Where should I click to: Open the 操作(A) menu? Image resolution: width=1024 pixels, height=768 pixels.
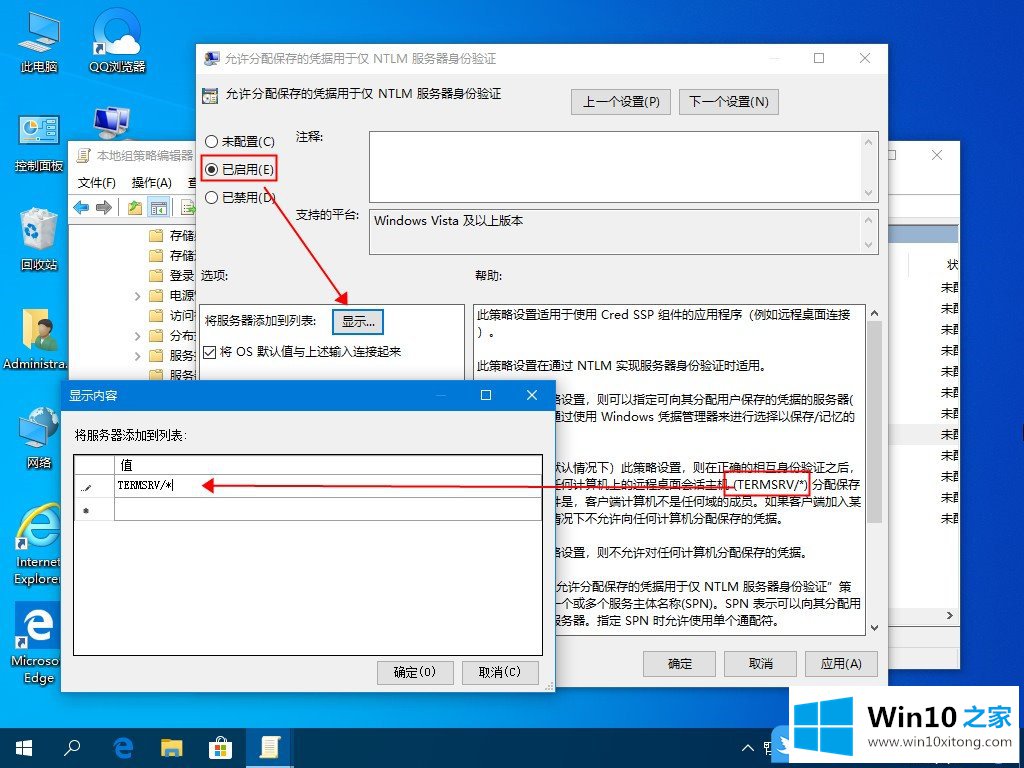pos(152,183)
